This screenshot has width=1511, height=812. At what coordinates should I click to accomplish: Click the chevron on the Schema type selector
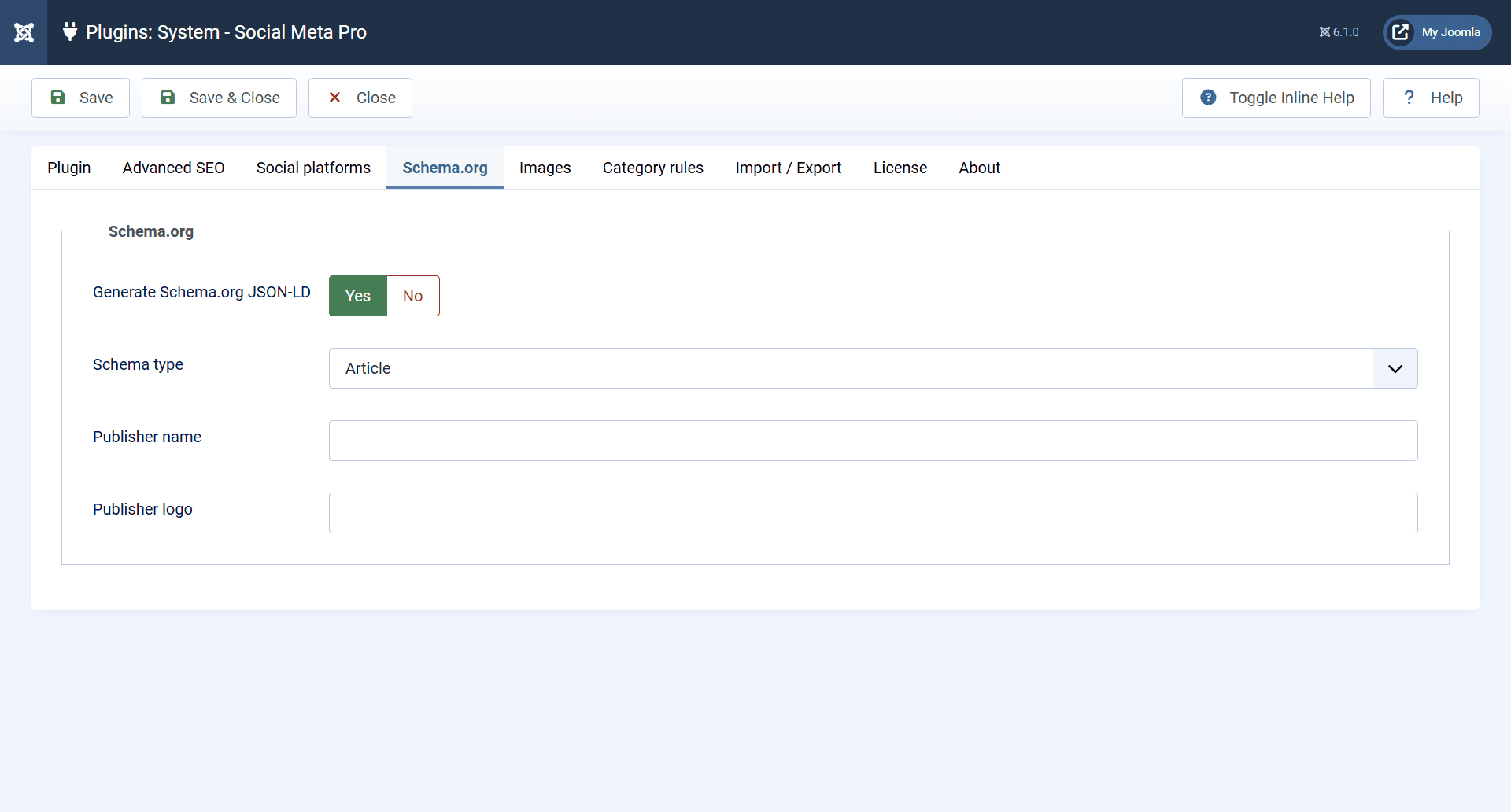[1395, 368]
